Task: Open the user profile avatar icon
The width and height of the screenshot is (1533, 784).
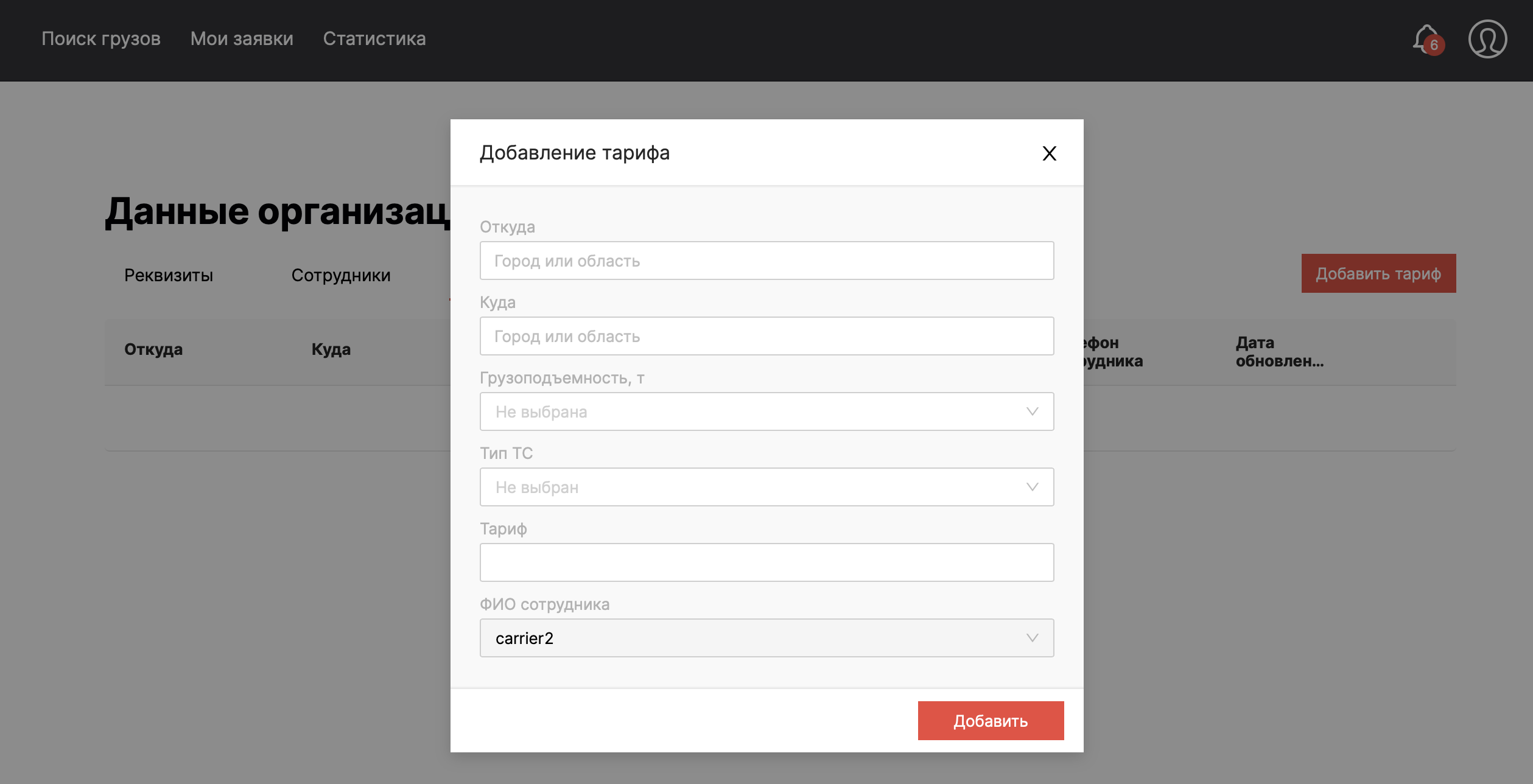Action: pyautogui.click(x=1487, y=39)
